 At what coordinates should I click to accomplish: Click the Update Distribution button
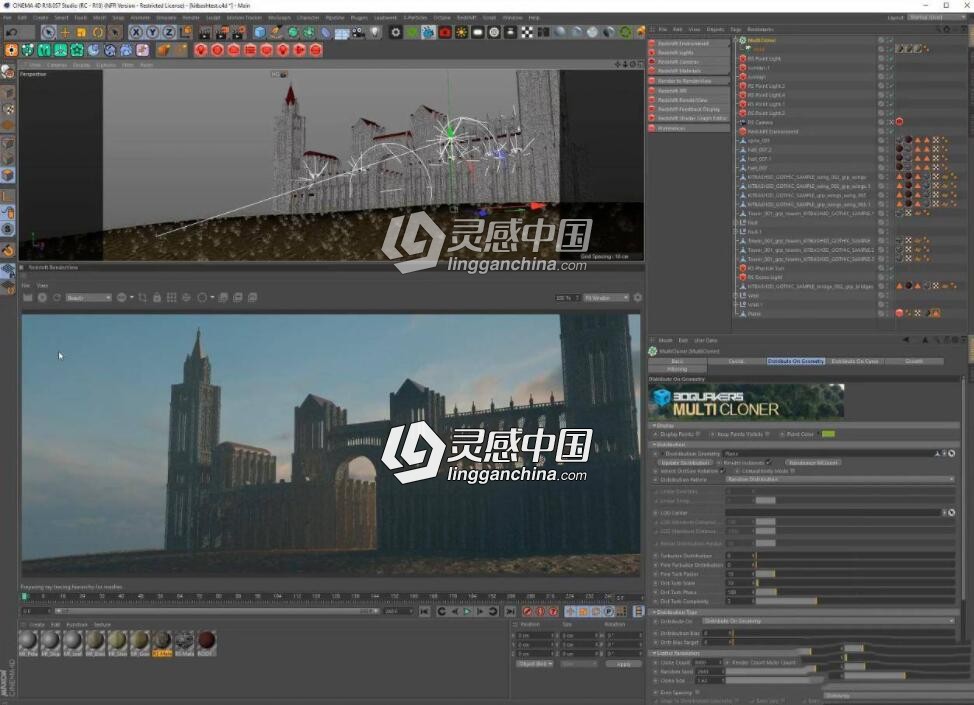pos(685,463)
